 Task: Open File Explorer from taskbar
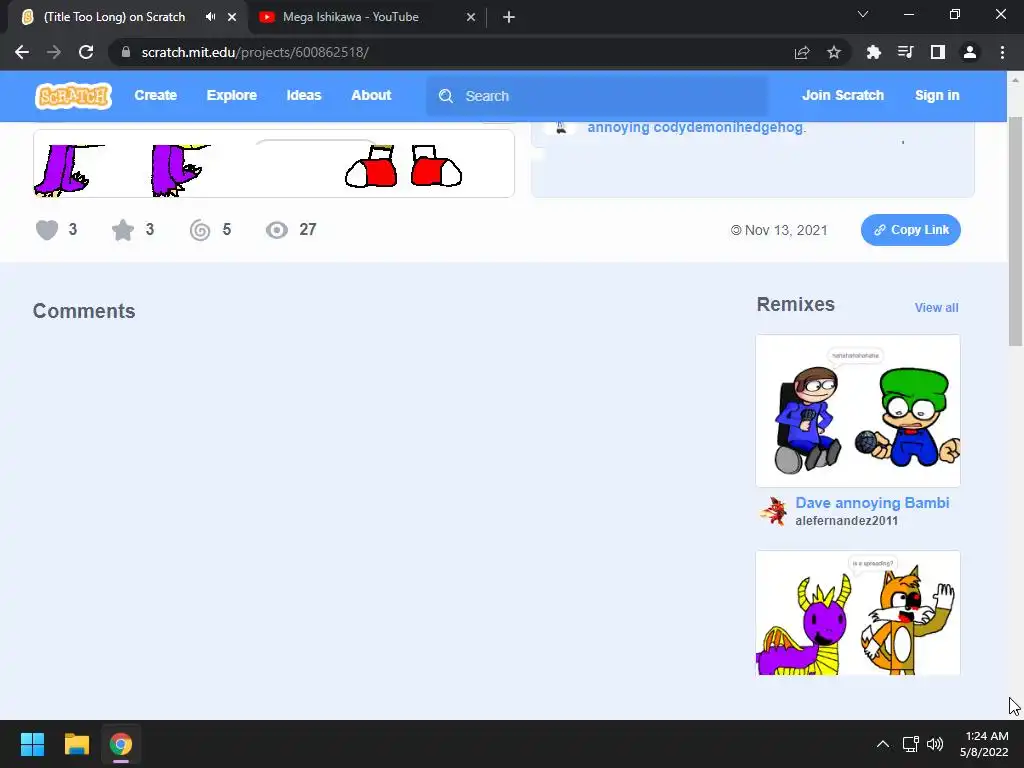pos(76,744)
